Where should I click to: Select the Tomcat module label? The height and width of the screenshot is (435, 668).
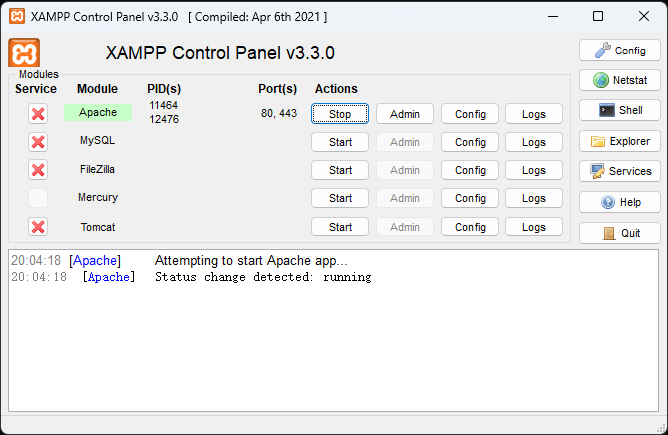[98, 227]
